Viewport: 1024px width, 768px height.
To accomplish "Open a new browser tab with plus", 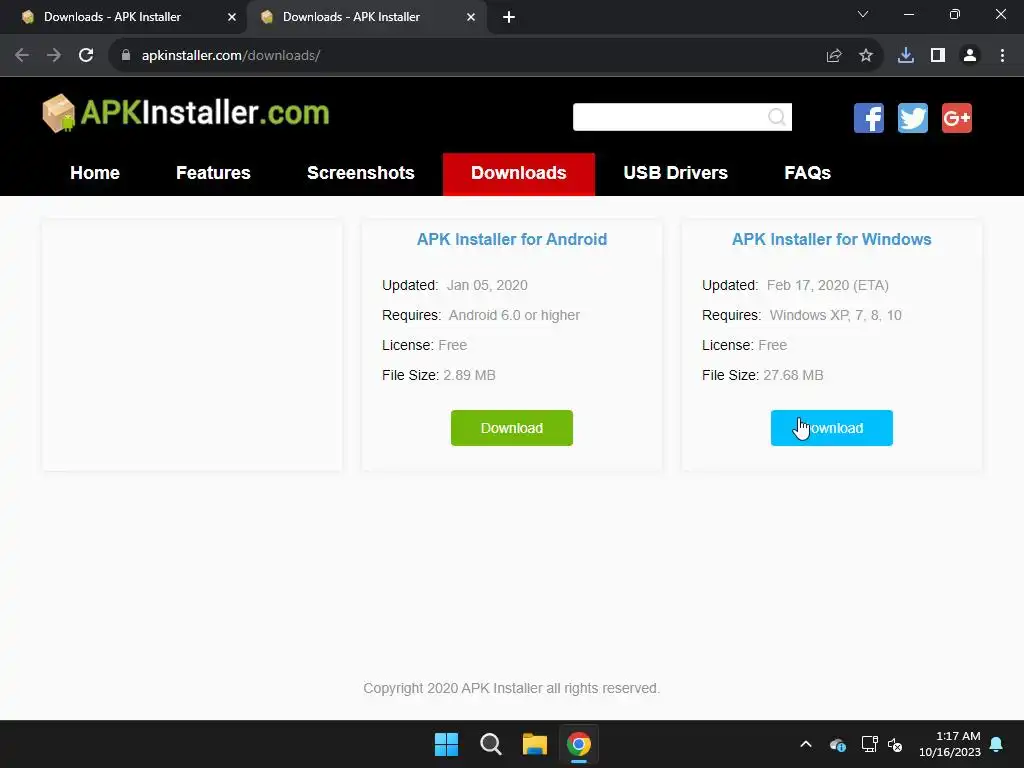I will [x=509, y=17].
